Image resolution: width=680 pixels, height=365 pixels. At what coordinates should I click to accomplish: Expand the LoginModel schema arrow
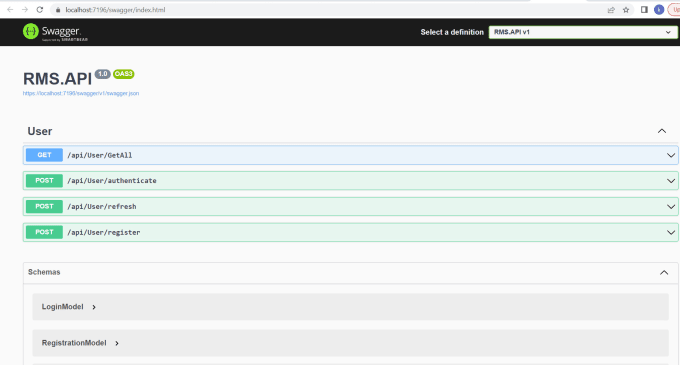coord(94,307)
